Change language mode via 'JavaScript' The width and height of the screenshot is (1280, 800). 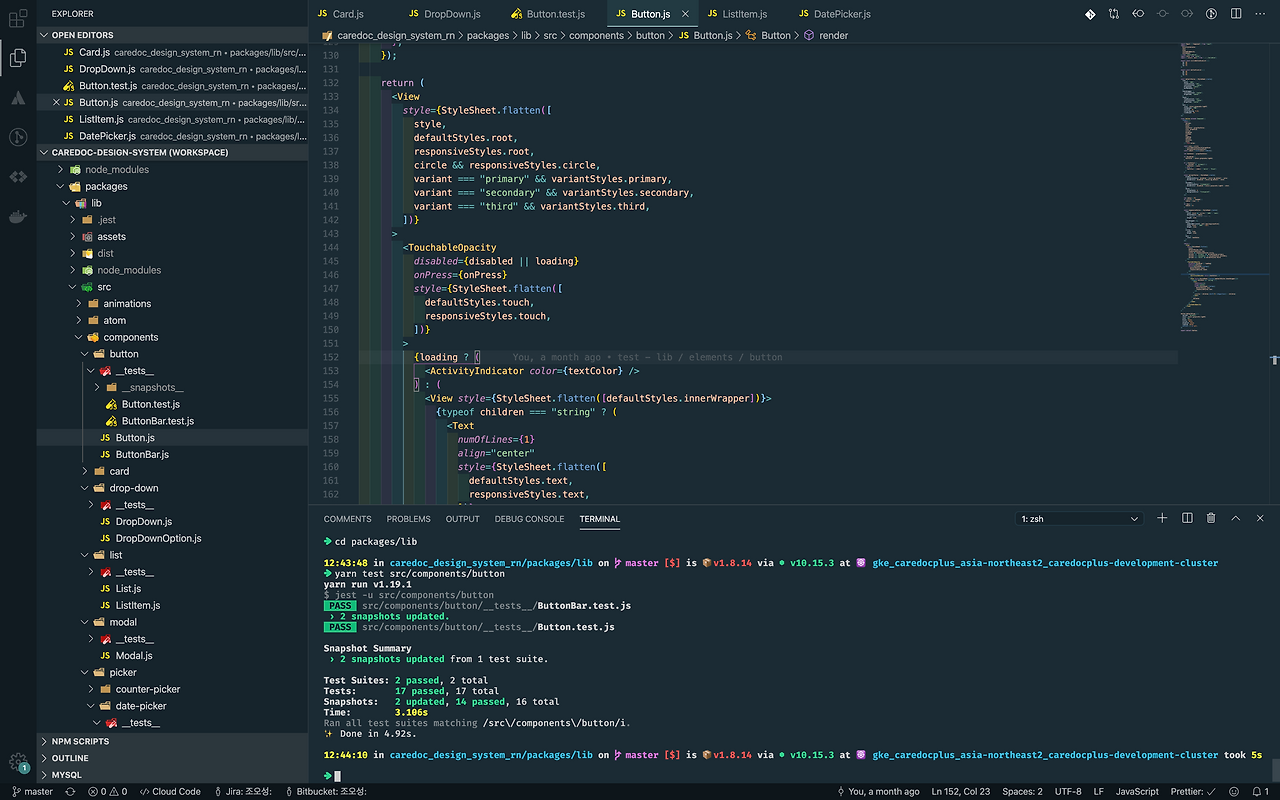pos(1137,791)
